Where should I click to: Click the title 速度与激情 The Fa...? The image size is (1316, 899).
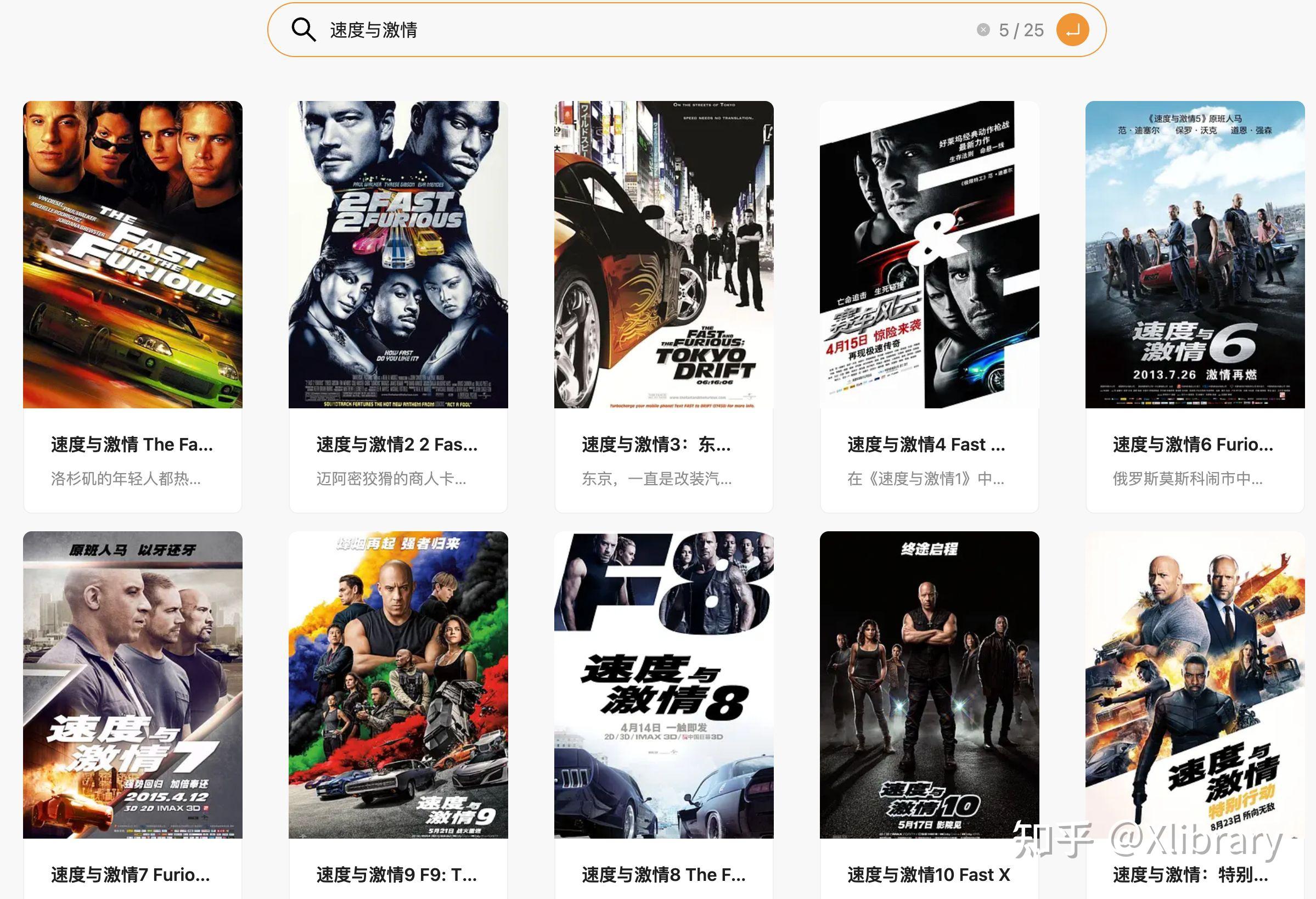132,444
